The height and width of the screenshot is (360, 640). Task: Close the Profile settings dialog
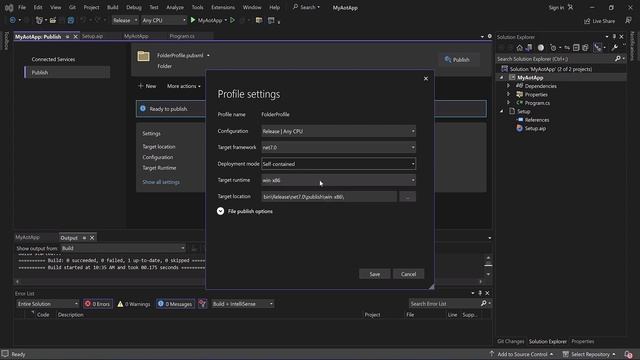[426, 78]
